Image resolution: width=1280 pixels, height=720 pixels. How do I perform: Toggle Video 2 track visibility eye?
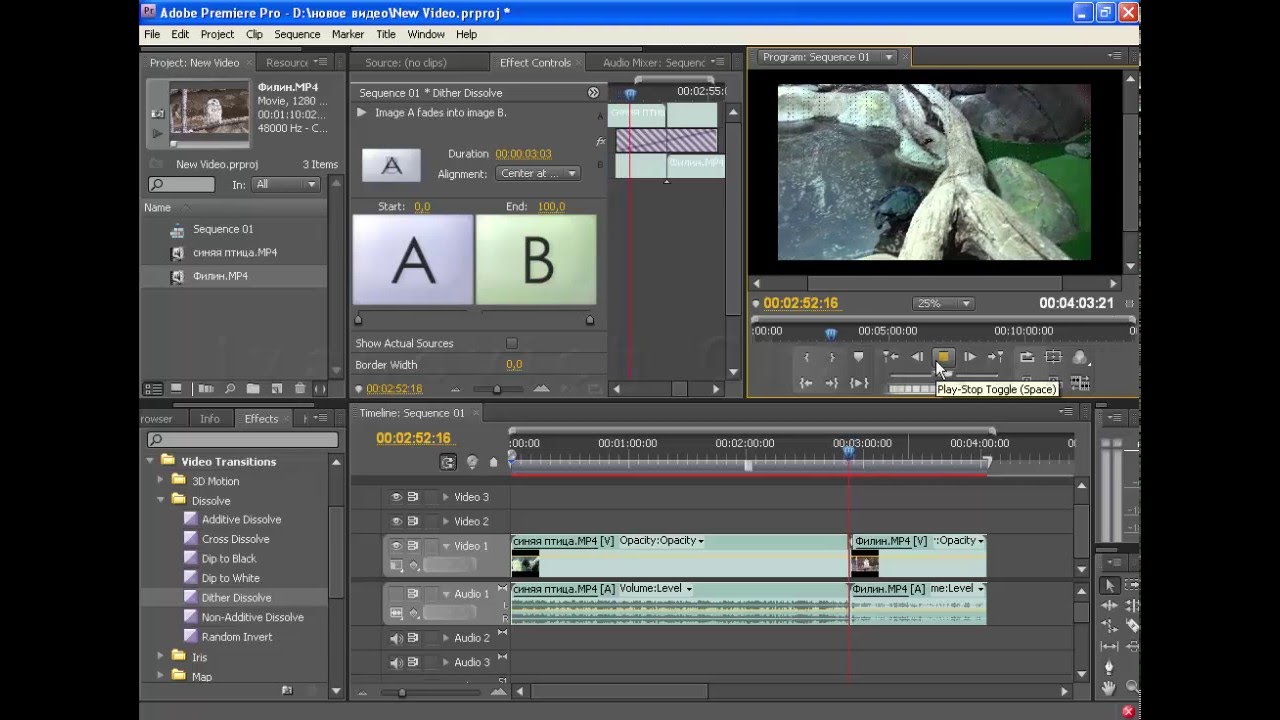tap(396, 521)
